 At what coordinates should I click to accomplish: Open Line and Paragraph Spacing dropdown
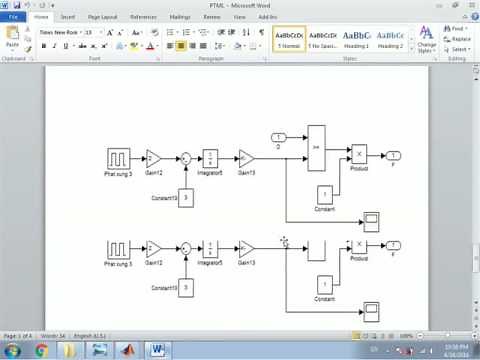click(219, 46)
